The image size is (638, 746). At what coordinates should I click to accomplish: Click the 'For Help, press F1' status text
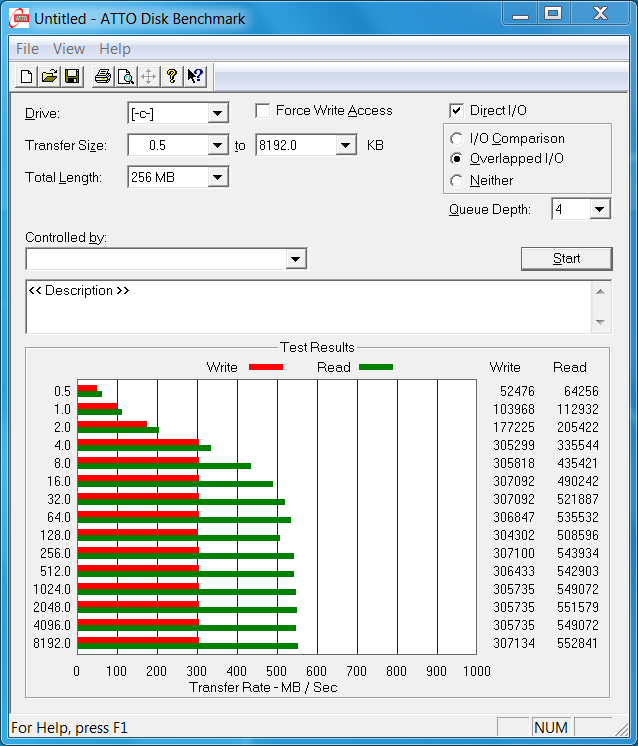point(69,728)
